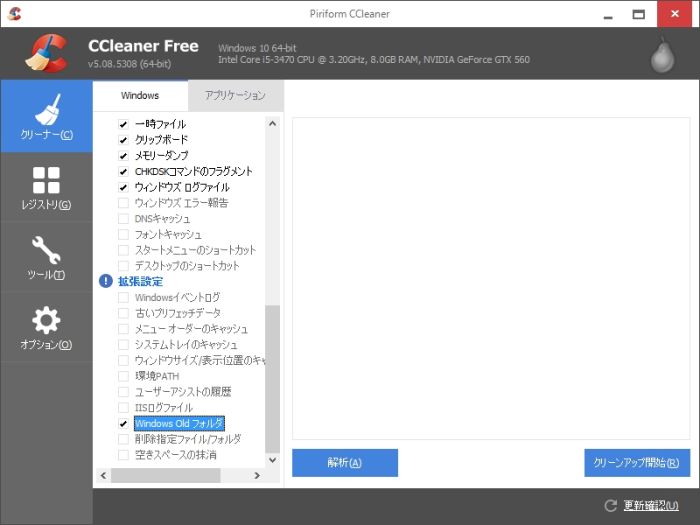The width and height of the screenshot is (700, 525).
Task: Enable the DNSキャッシュ checkbox
Action: click(x=123, y=218)
